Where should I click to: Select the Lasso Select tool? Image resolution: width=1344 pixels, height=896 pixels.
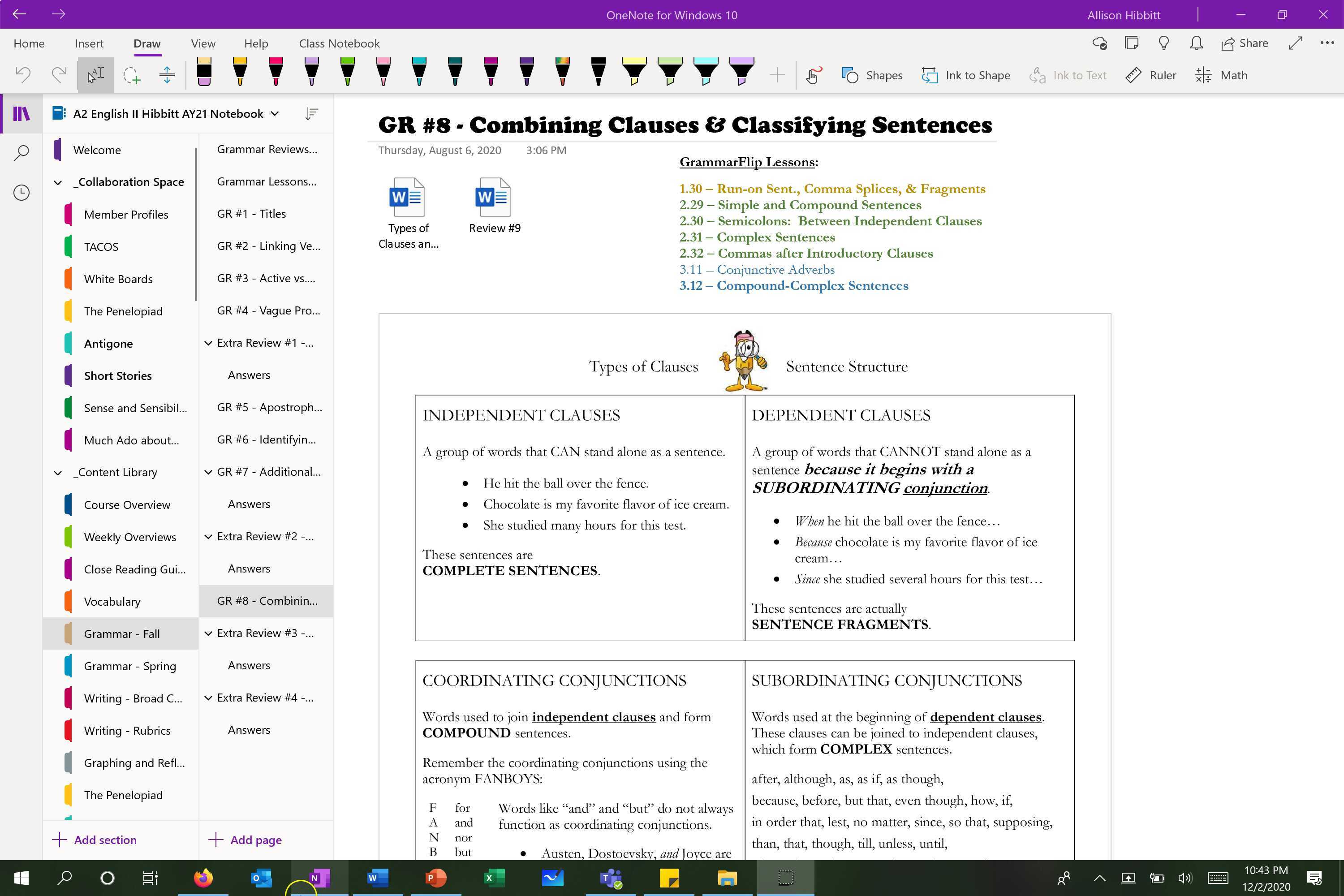tap(131, 75)
